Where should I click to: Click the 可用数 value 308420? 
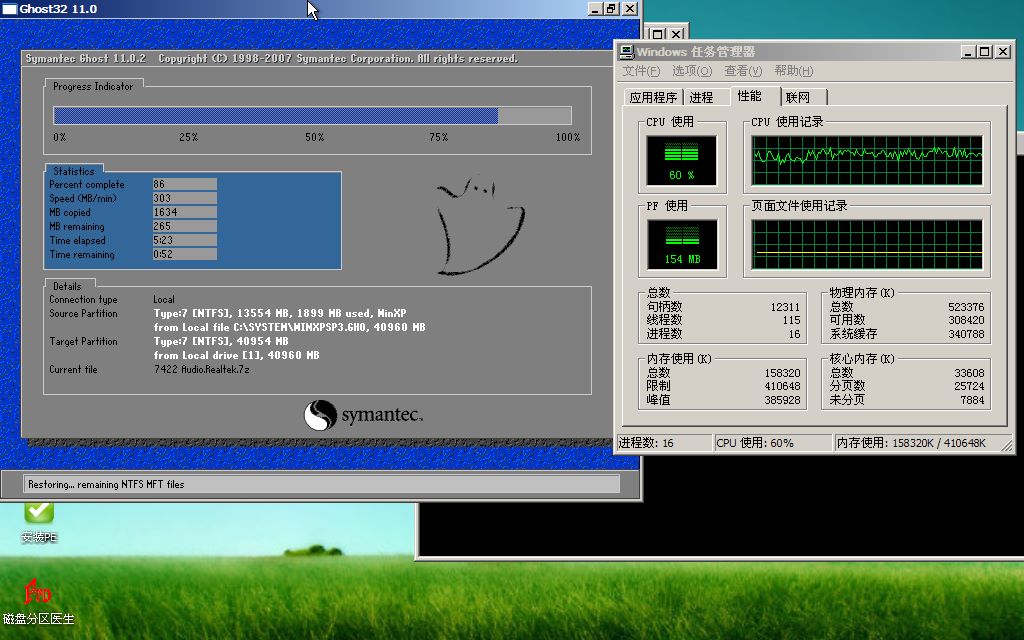tap(966, 320)
